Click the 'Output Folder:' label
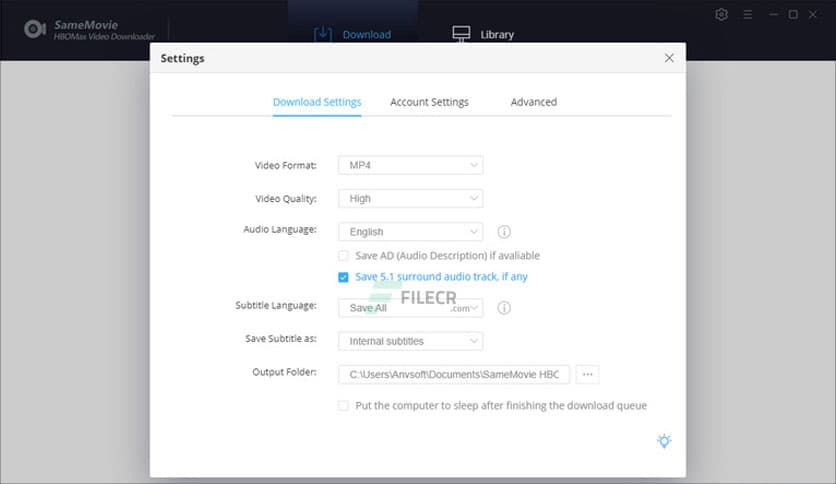The image size is (836, 484). (284, 372)
